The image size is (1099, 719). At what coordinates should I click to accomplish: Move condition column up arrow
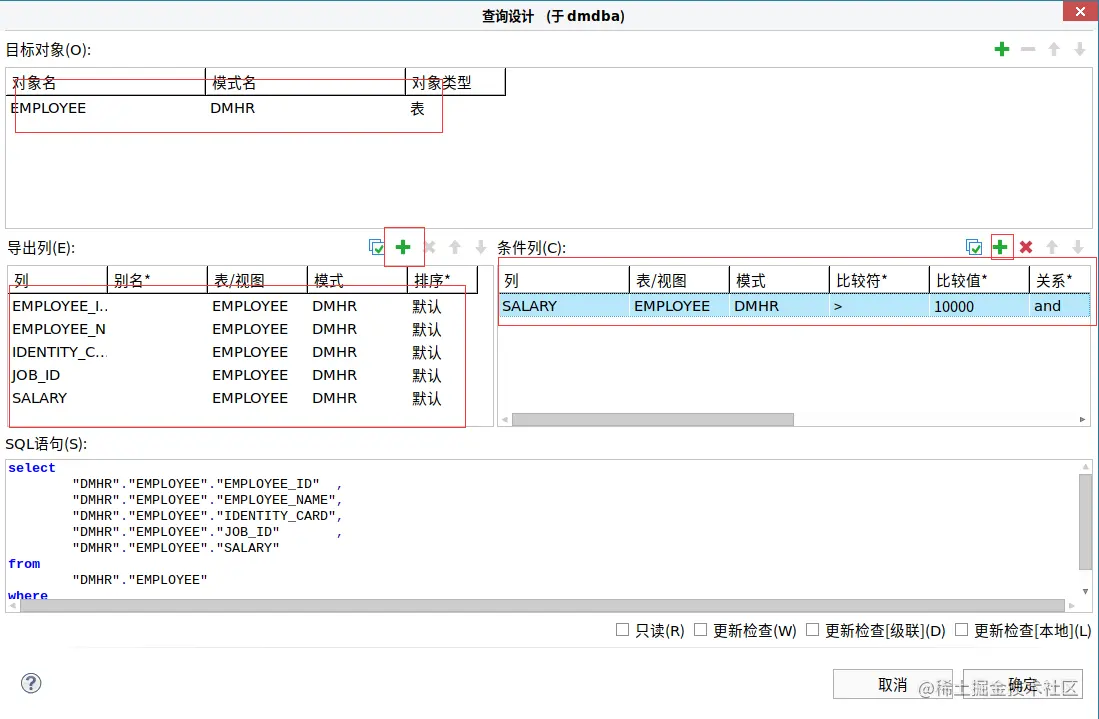[x=1052, y=247]
